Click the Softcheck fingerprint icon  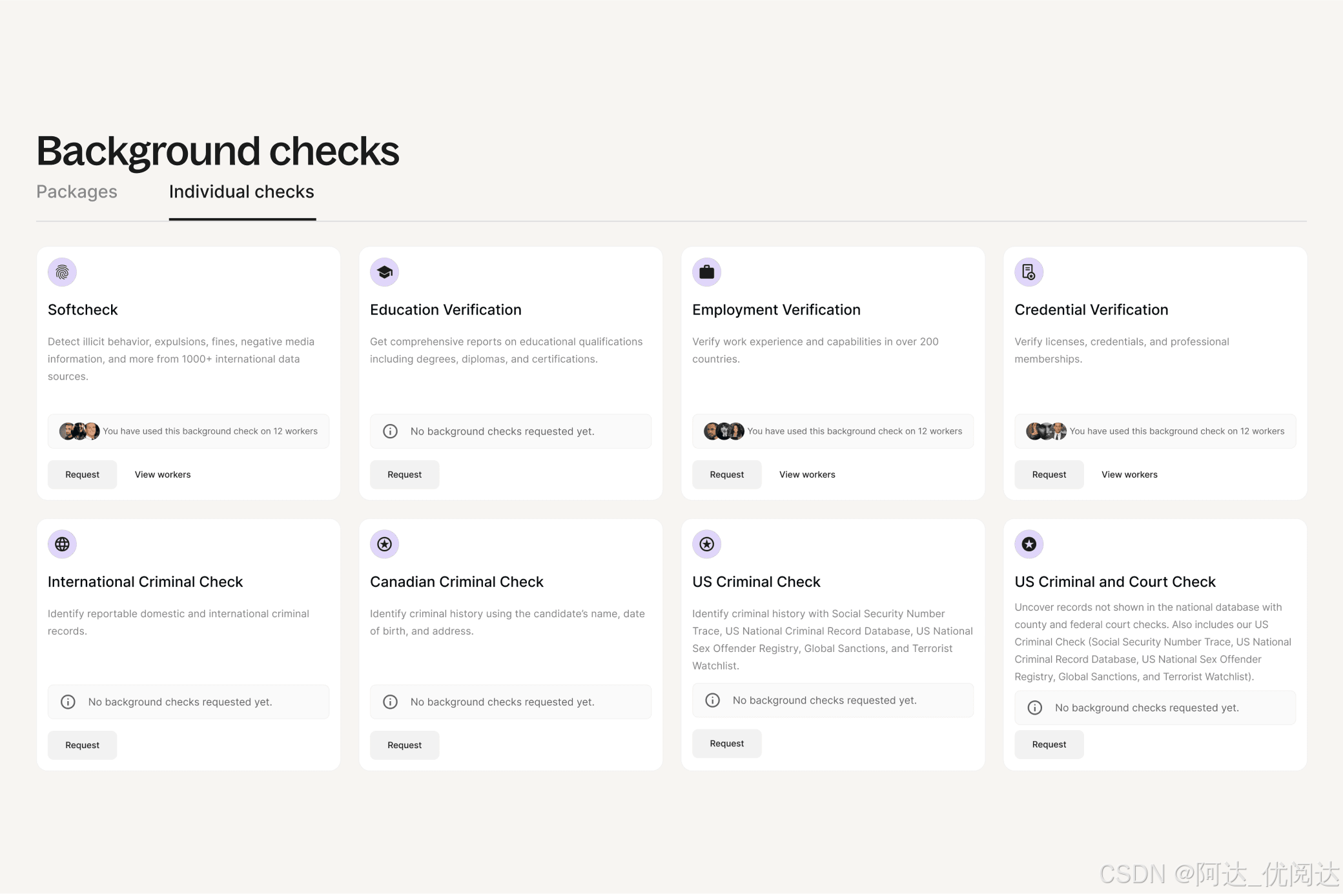click(62, 272)
